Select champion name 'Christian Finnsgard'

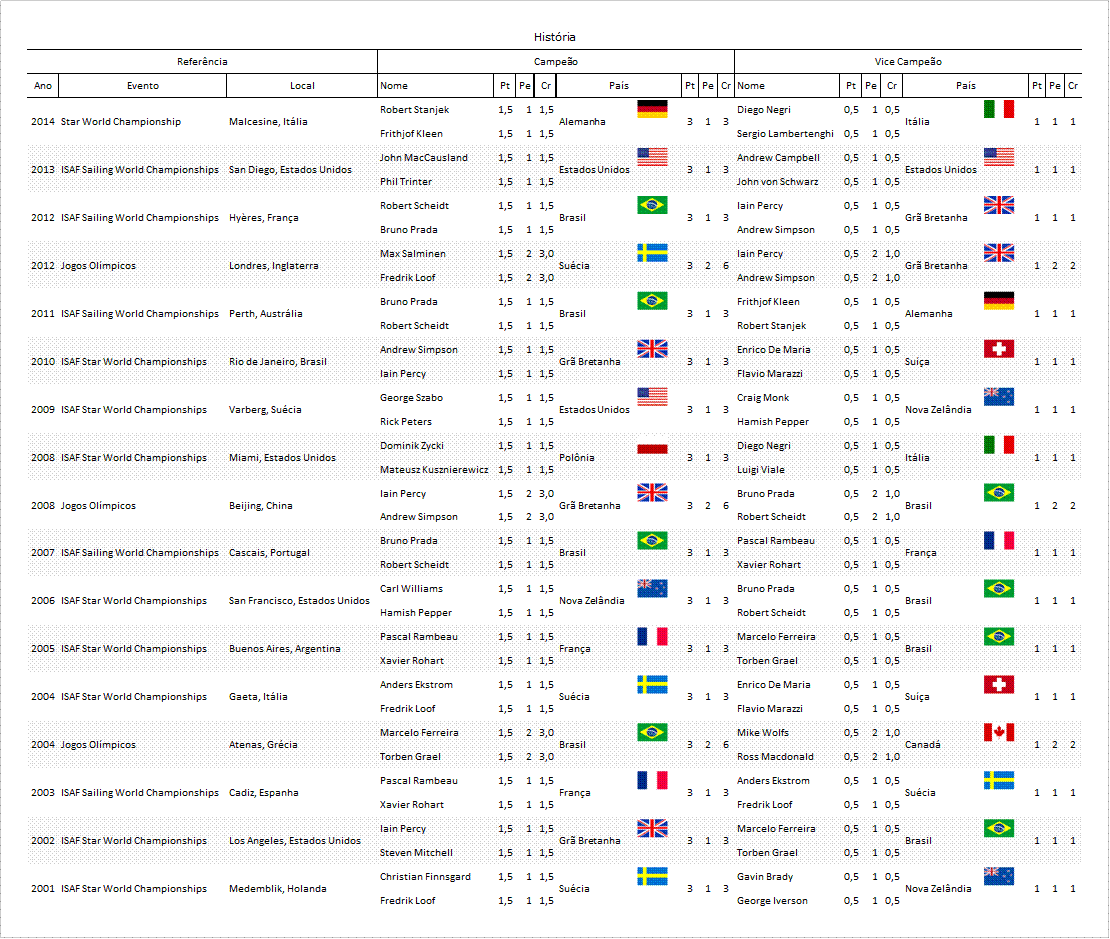425,877
